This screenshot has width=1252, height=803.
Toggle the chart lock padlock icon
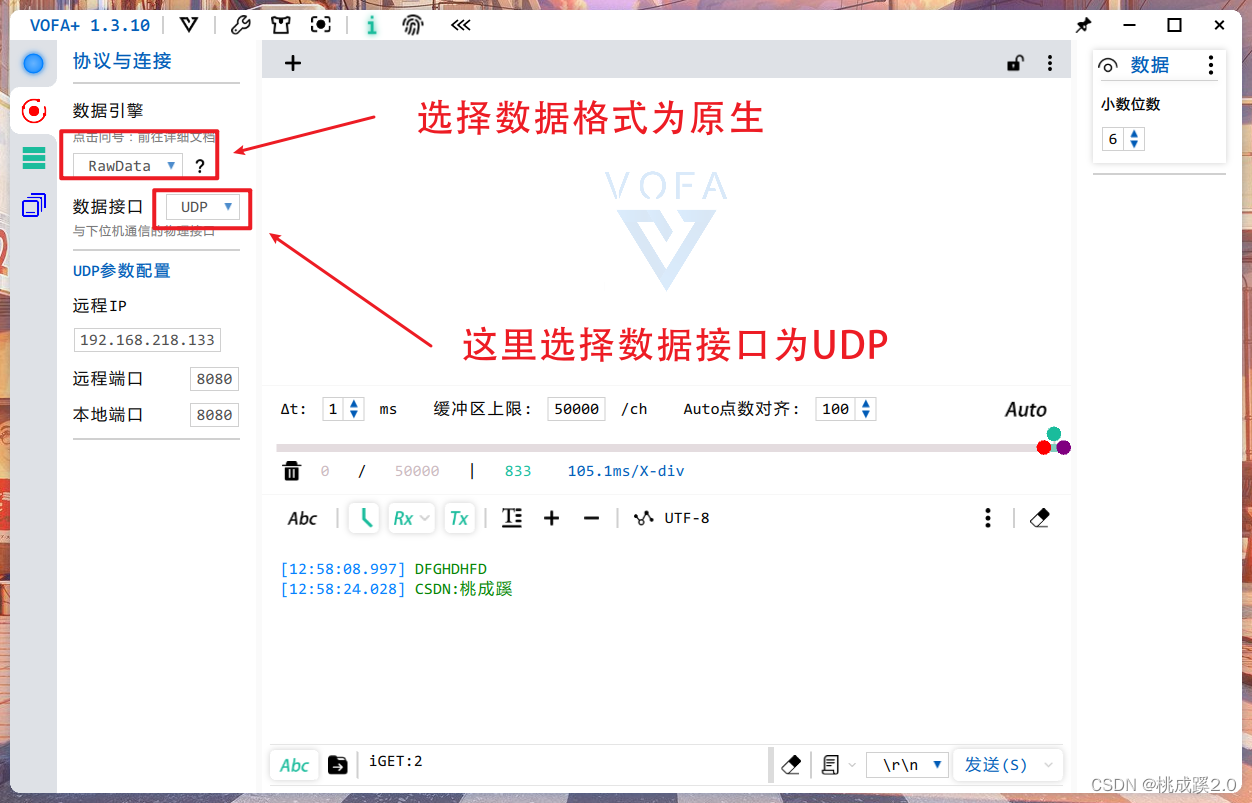click(1015, 62)
